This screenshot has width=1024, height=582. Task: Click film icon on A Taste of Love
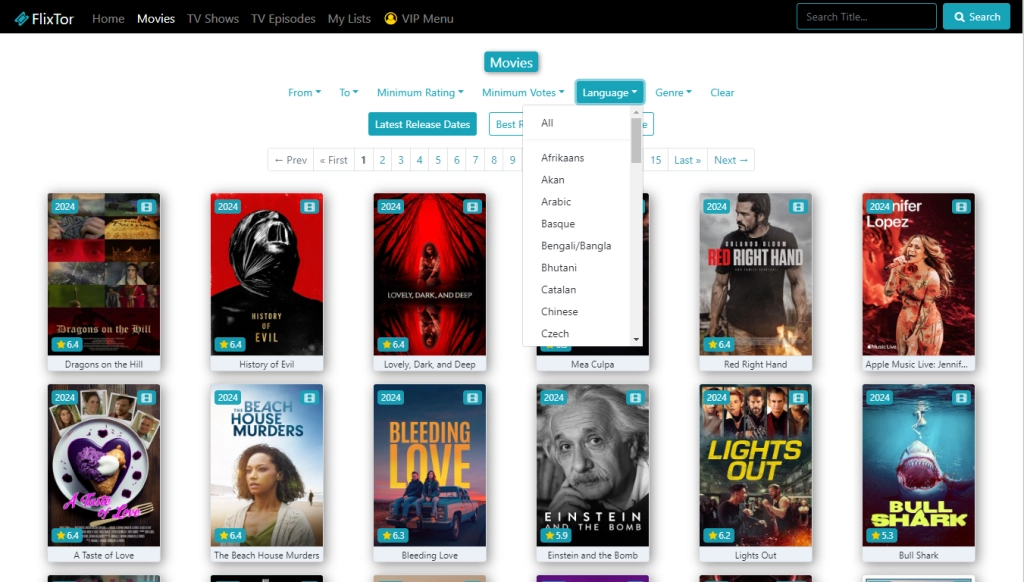point(146,397)
